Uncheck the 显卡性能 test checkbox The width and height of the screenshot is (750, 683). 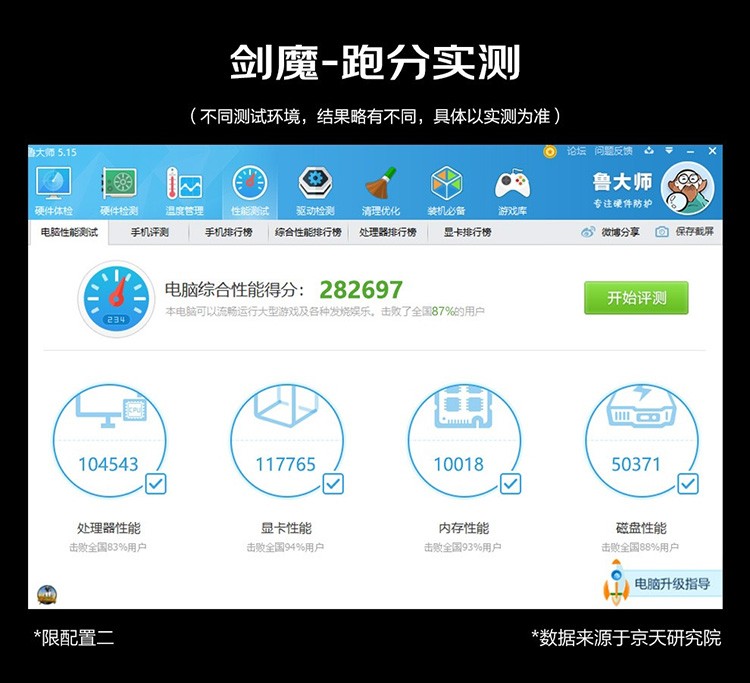click(333, 484)
